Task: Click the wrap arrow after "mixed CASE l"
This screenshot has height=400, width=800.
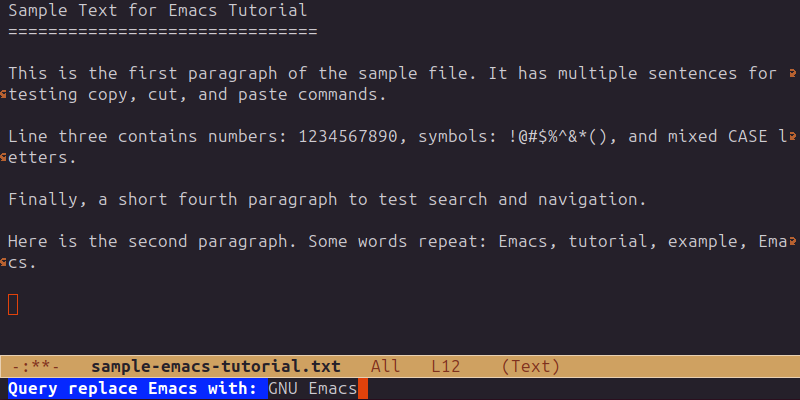Action: point(793,136)
